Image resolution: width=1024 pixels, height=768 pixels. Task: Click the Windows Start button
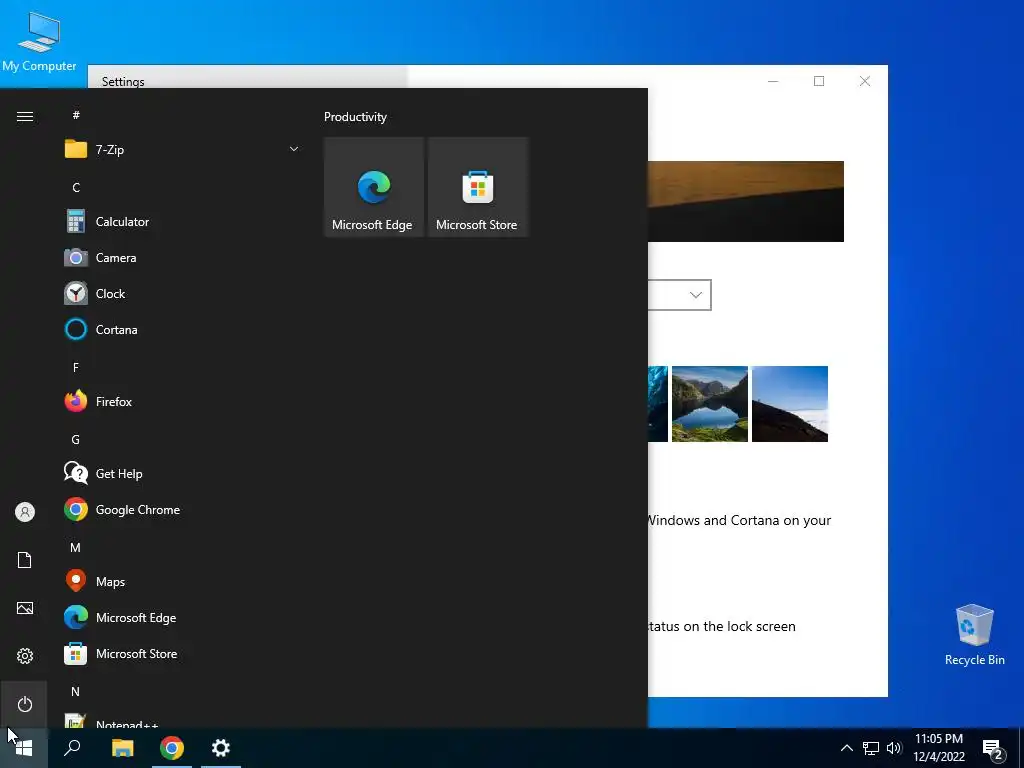click(x=24, y=748)
